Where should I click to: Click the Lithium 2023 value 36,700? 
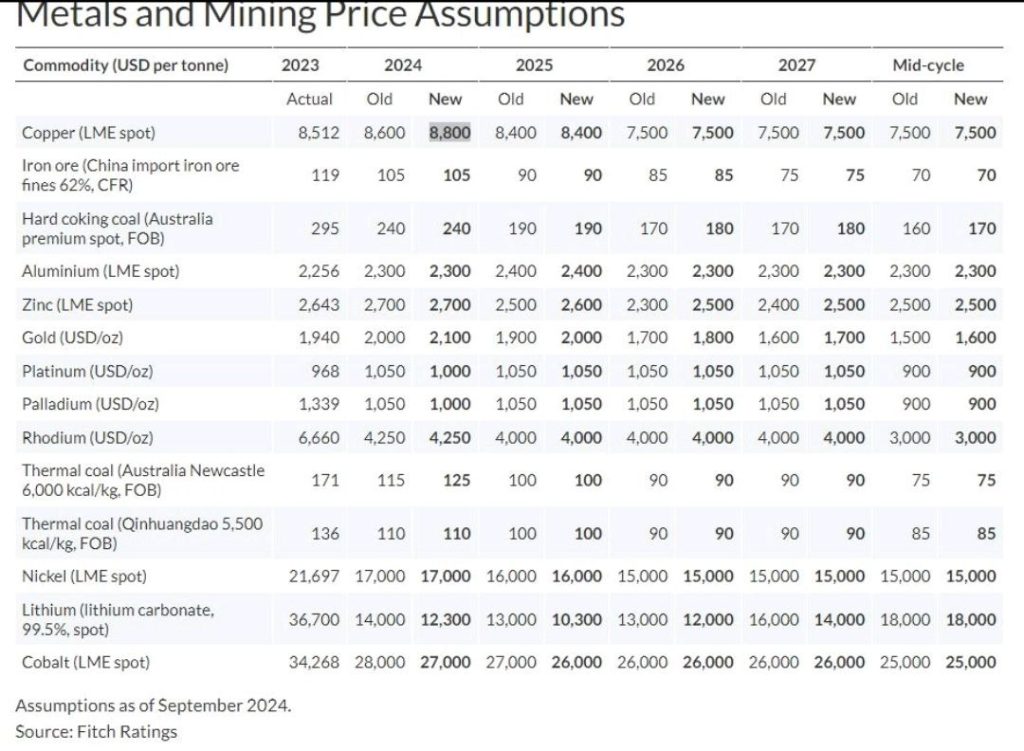[x=314, y=619]
